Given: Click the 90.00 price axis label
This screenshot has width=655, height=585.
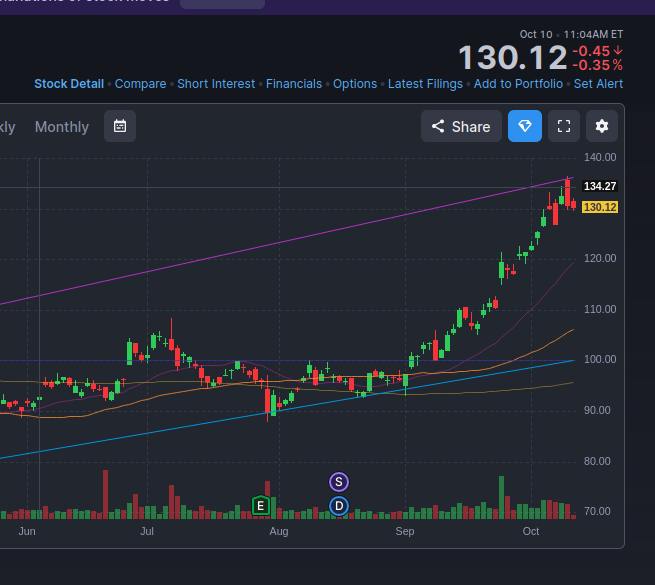Looking at the screenshot, I should (597, 410).
